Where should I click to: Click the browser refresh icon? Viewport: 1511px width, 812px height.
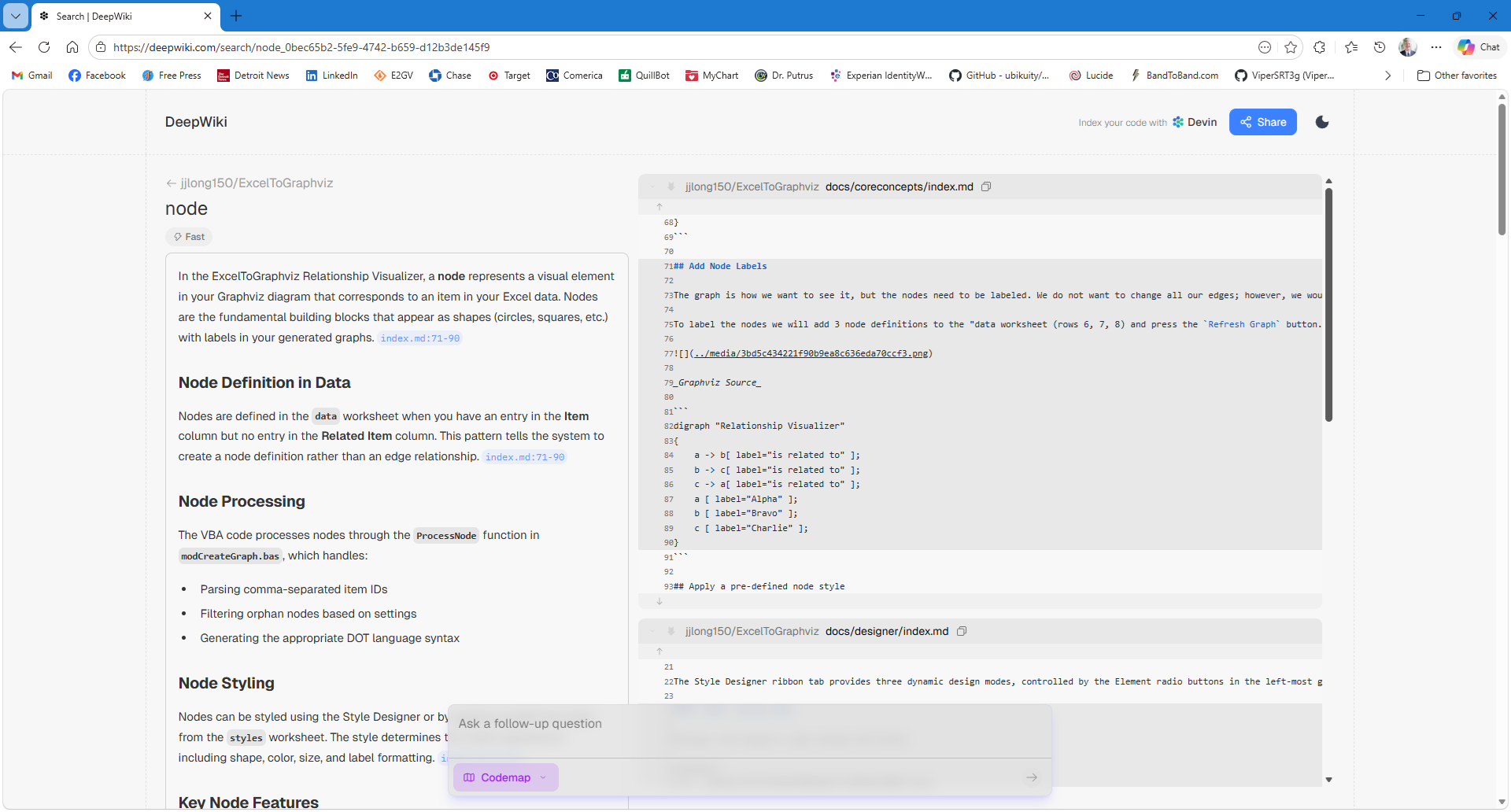[x=44, y=47]
